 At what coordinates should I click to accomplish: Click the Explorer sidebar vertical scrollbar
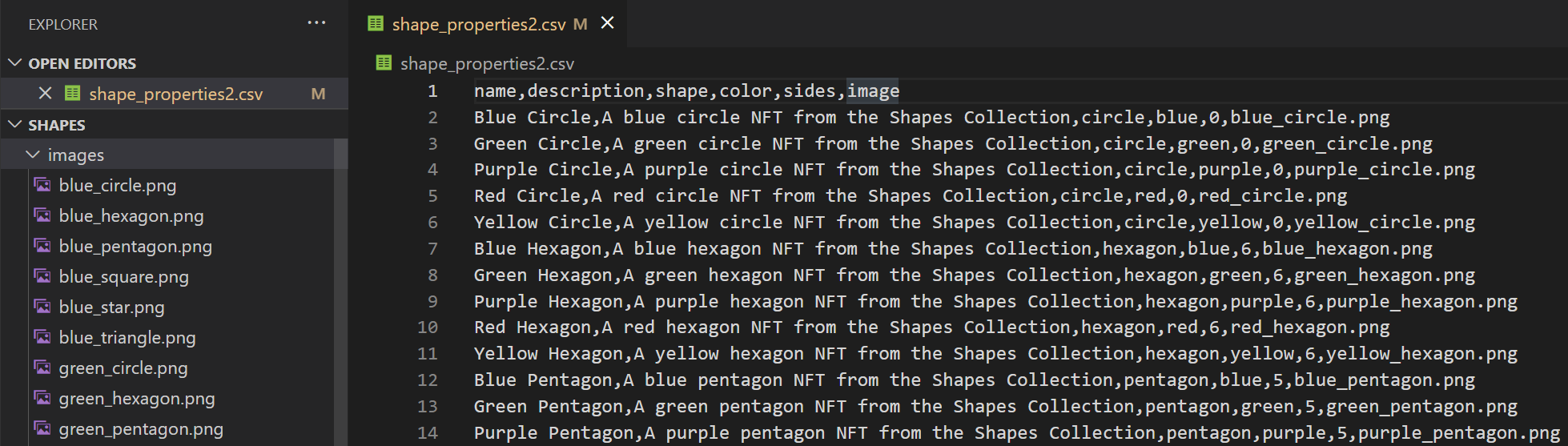[341, 292]
